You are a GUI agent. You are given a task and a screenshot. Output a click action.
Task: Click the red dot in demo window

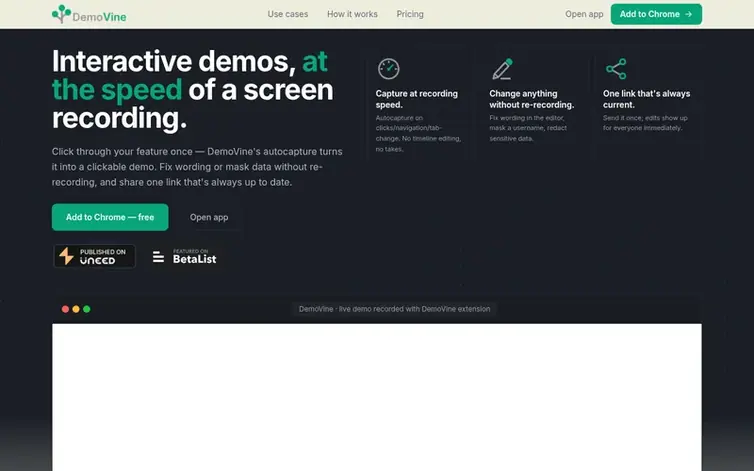[x=65, y=309]
